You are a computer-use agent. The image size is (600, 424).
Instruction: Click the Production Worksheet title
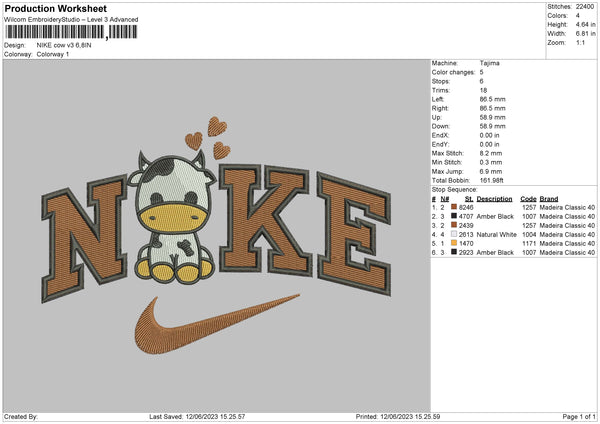[55, 8]
